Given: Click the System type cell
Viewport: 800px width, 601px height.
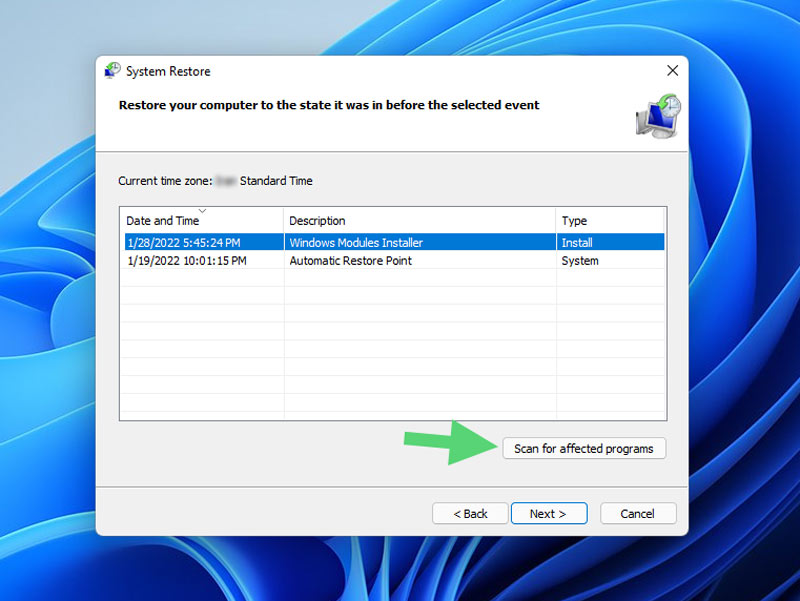Looking at the screenshot, I should click(580, 260).
